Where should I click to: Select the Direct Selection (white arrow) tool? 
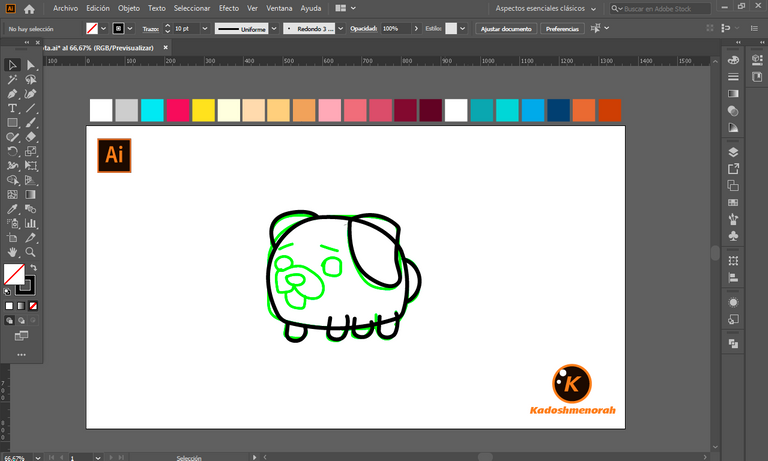[x=30, y=65]
